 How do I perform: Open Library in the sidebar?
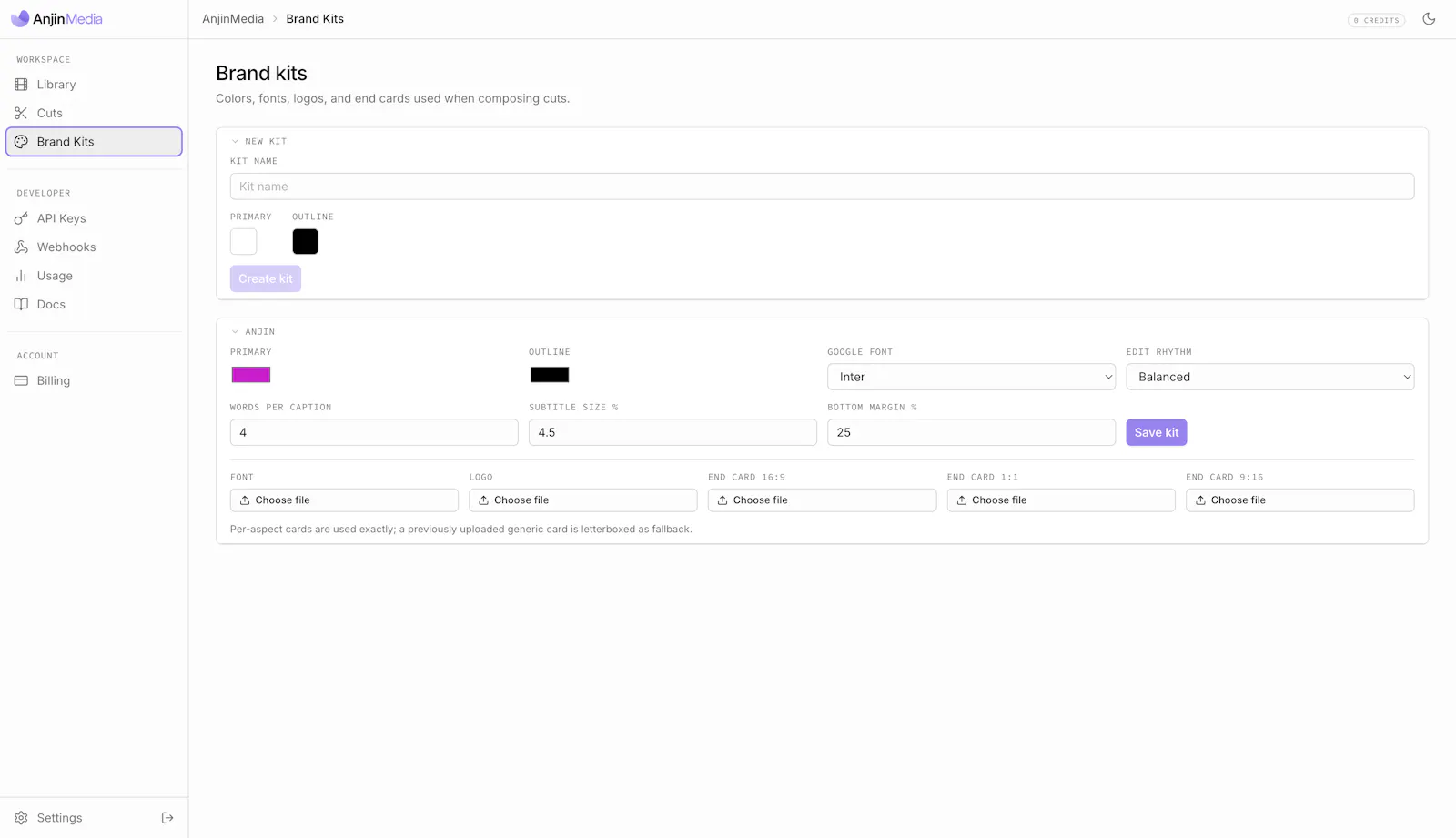pos(94,85)
